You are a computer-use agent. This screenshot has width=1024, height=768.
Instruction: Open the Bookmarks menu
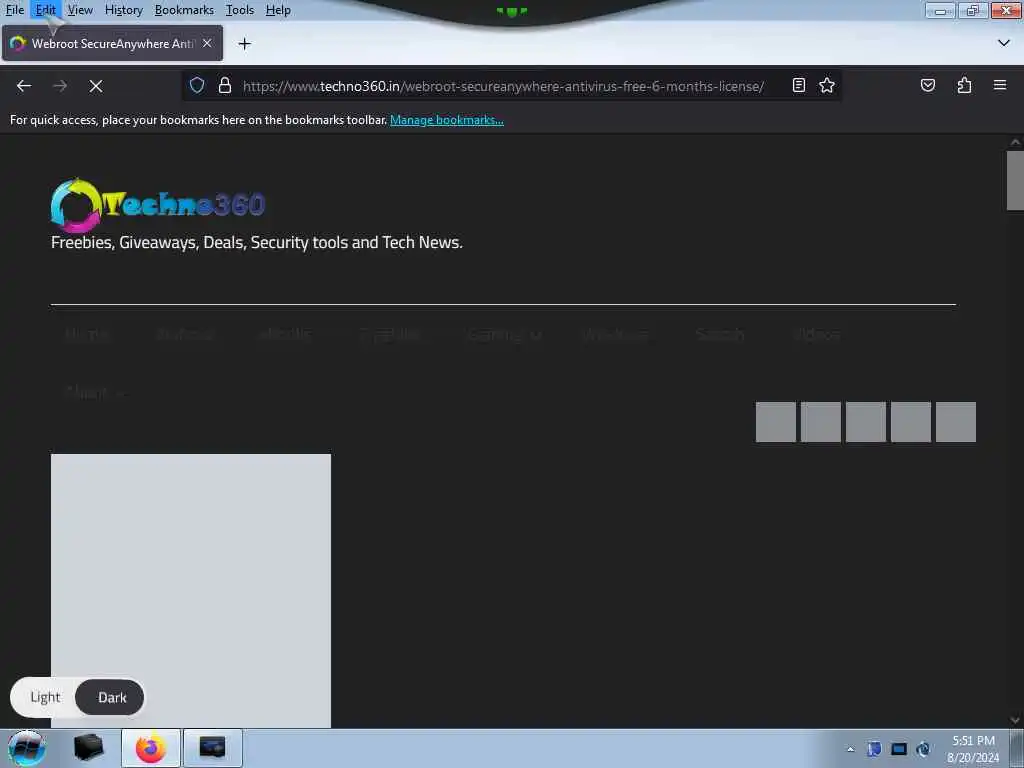coord(184,10)
